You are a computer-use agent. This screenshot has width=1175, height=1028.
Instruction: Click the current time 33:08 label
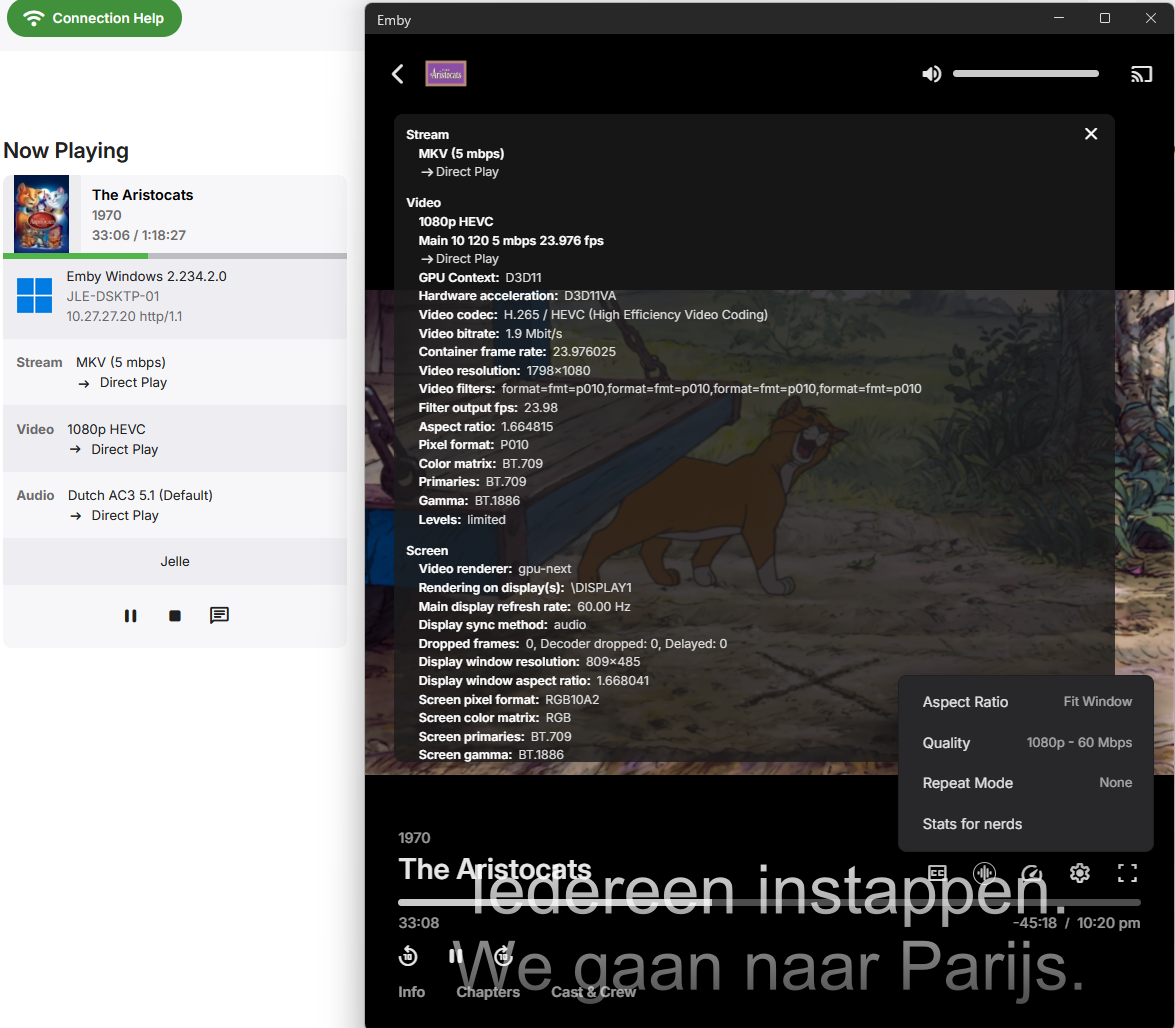click(x=419, y=922)
